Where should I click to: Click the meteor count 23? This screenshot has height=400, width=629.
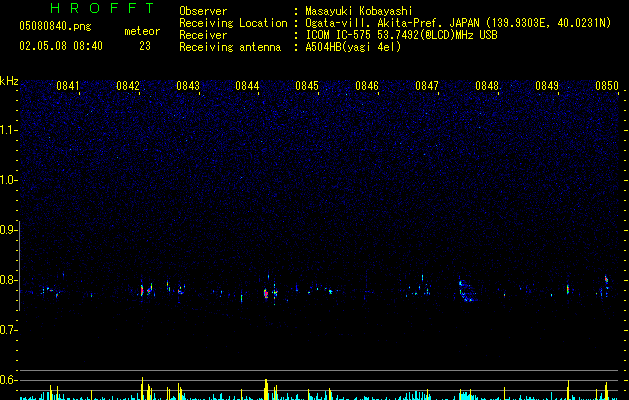[x=145, y=46]
